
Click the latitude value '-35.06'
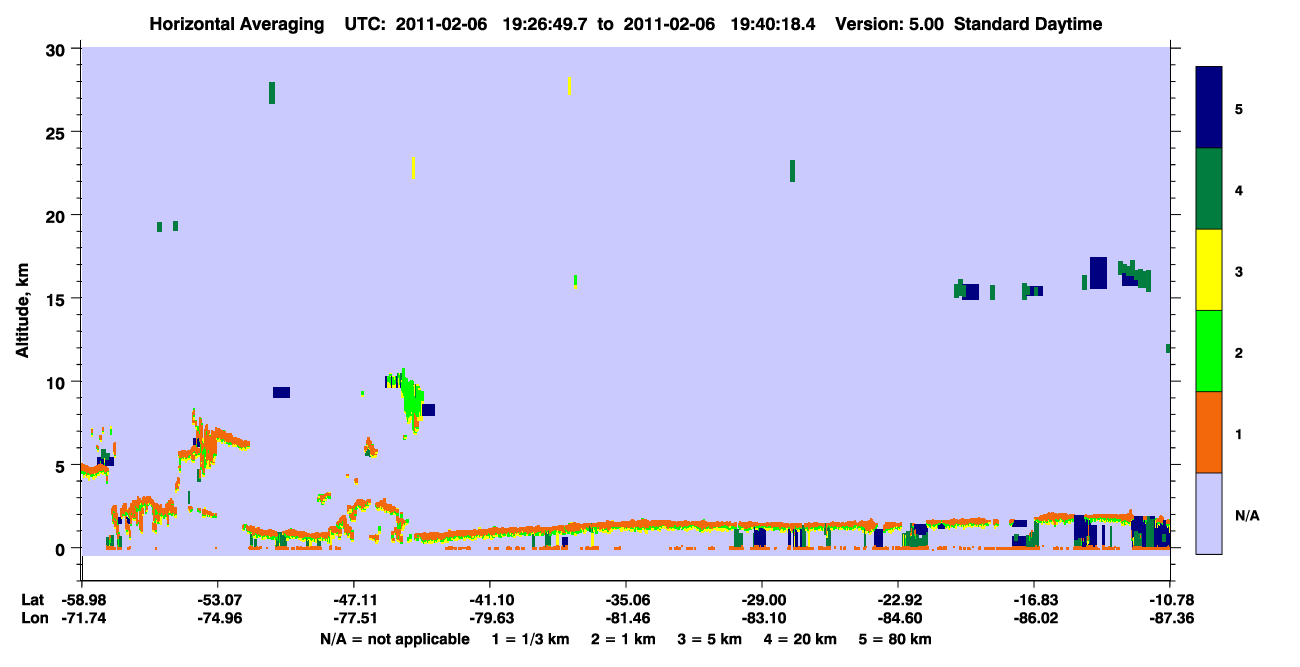pyautogui.click(x=626, y=600)
